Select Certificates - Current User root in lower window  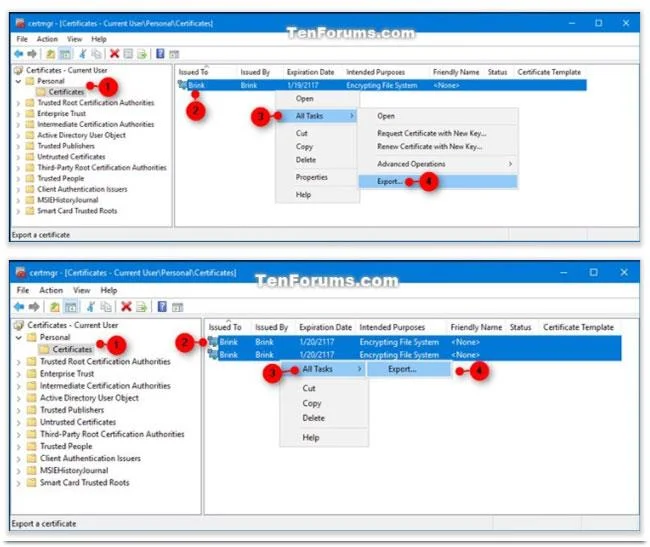point(73,325)
